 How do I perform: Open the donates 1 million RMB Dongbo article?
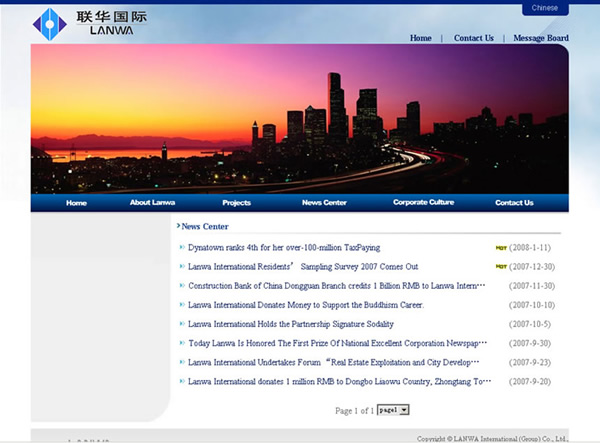(x=339, y=381)
